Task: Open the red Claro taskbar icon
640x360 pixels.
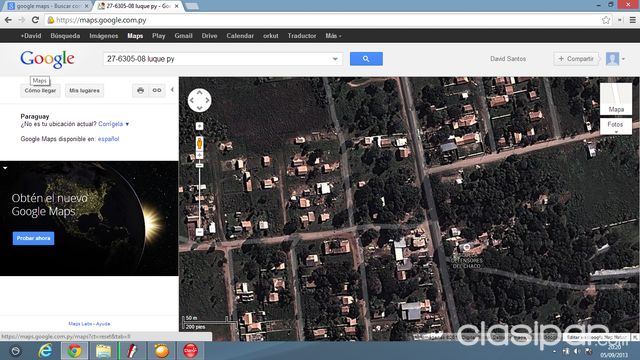Action: pos(190,351)
